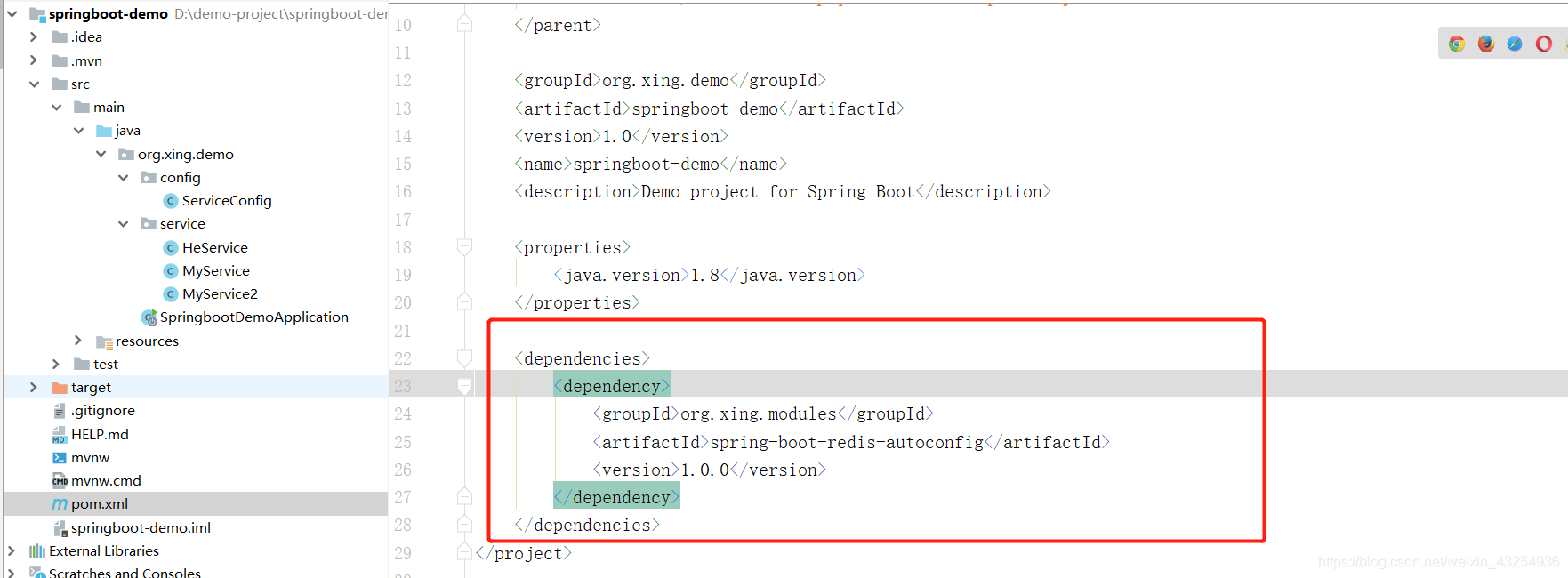Collapse the org.xing.demo package
This screenshot has width=1568, height=578.
[x=101, y=153]
